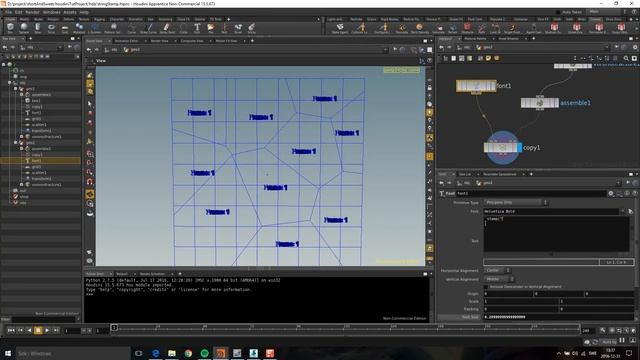
Task: Select the viewport Select tool arrow
Action: coord(90,104)
